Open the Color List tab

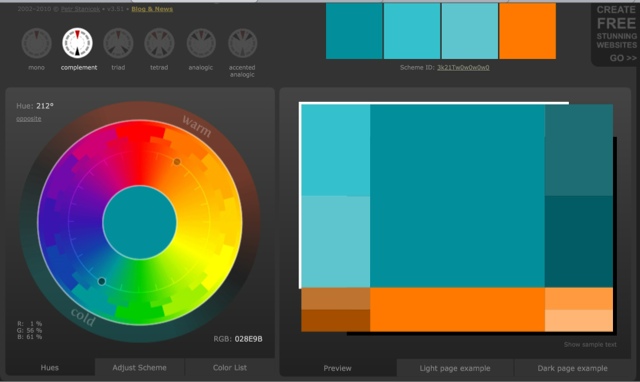[230, 367]
